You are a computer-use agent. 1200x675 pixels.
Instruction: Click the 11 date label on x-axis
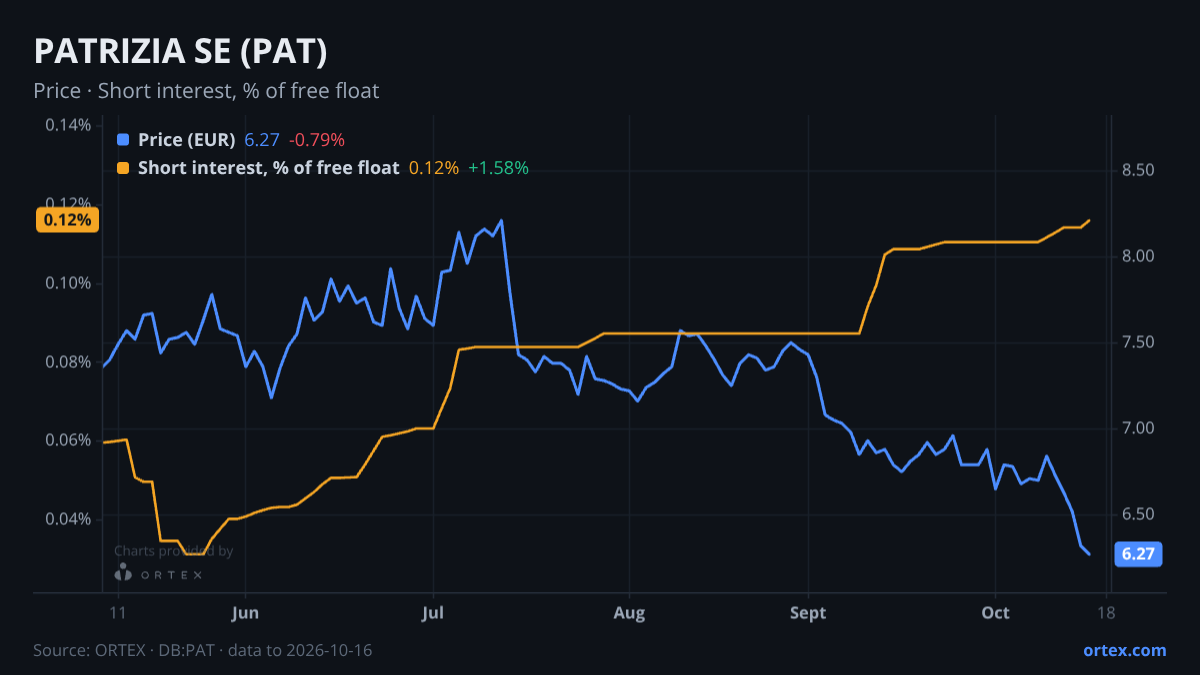pos(117,613)
